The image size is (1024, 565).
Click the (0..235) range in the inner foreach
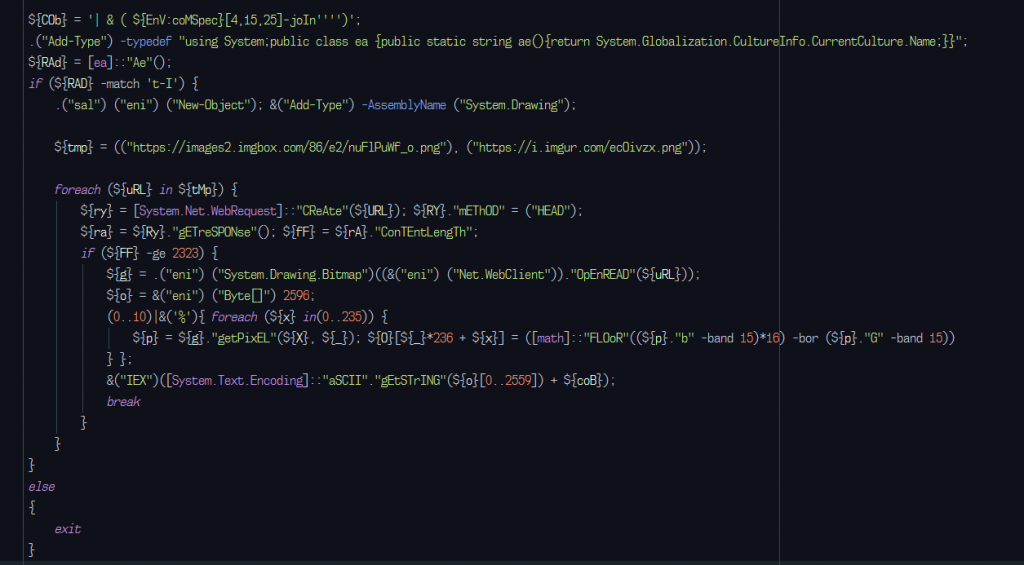[351, 317]
